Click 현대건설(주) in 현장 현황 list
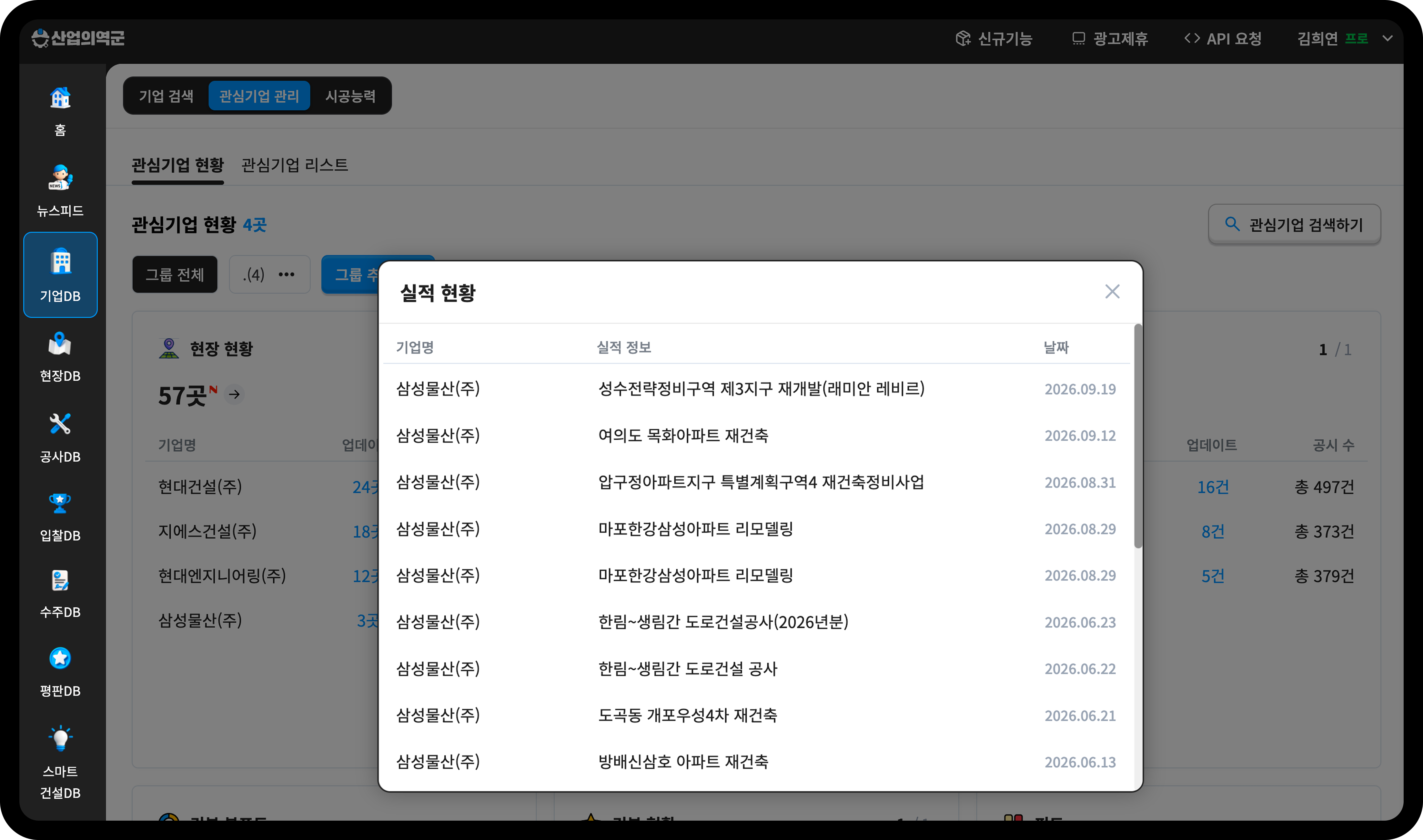 pyautogui.click(x=200, y=486)
